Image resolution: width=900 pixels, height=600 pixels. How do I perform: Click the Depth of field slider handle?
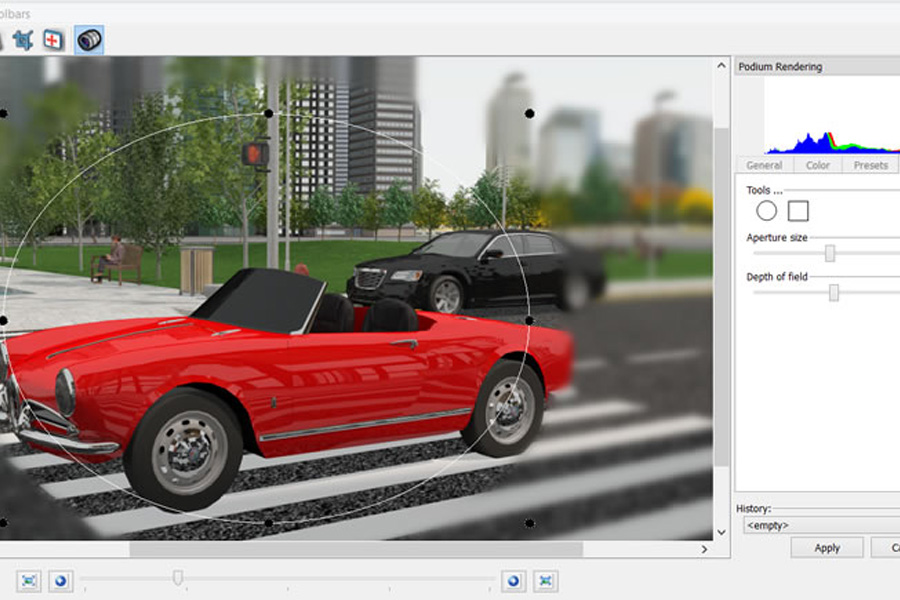point(833,292)
